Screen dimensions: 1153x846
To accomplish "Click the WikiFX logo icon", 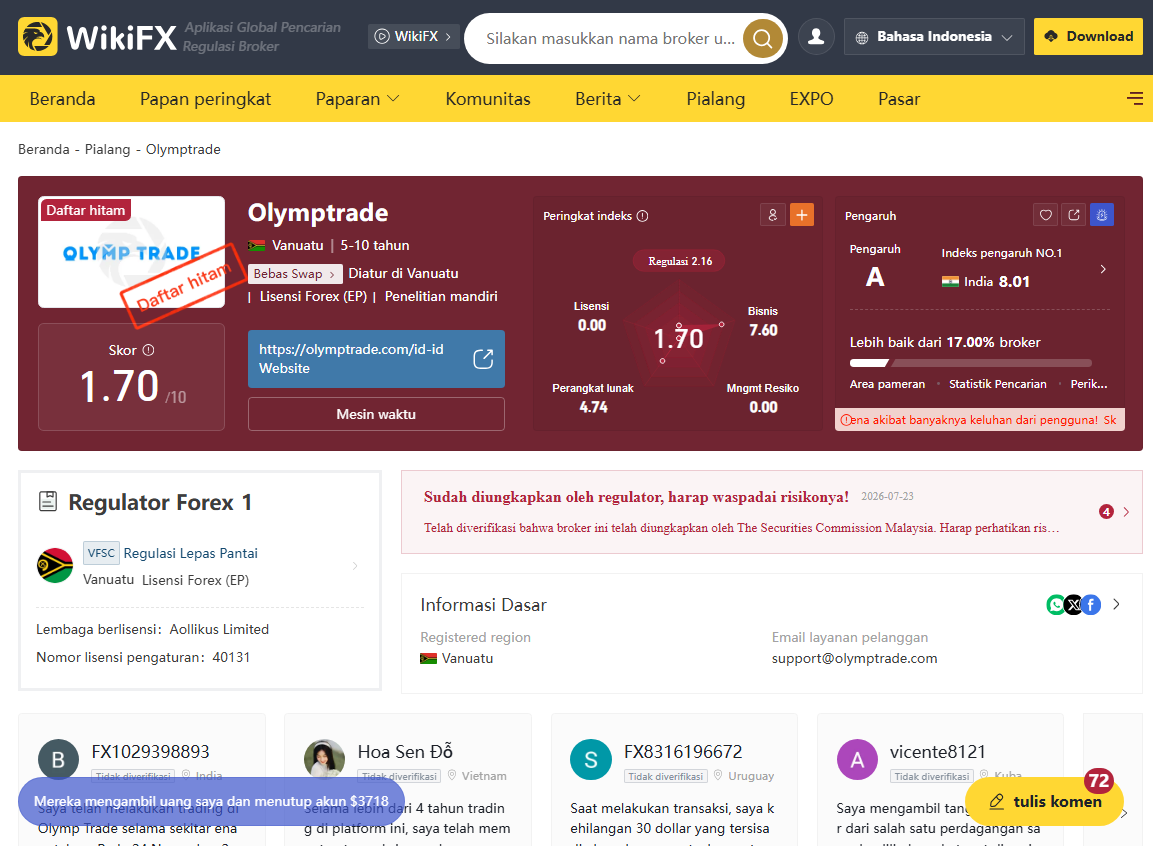I will 38,37.
